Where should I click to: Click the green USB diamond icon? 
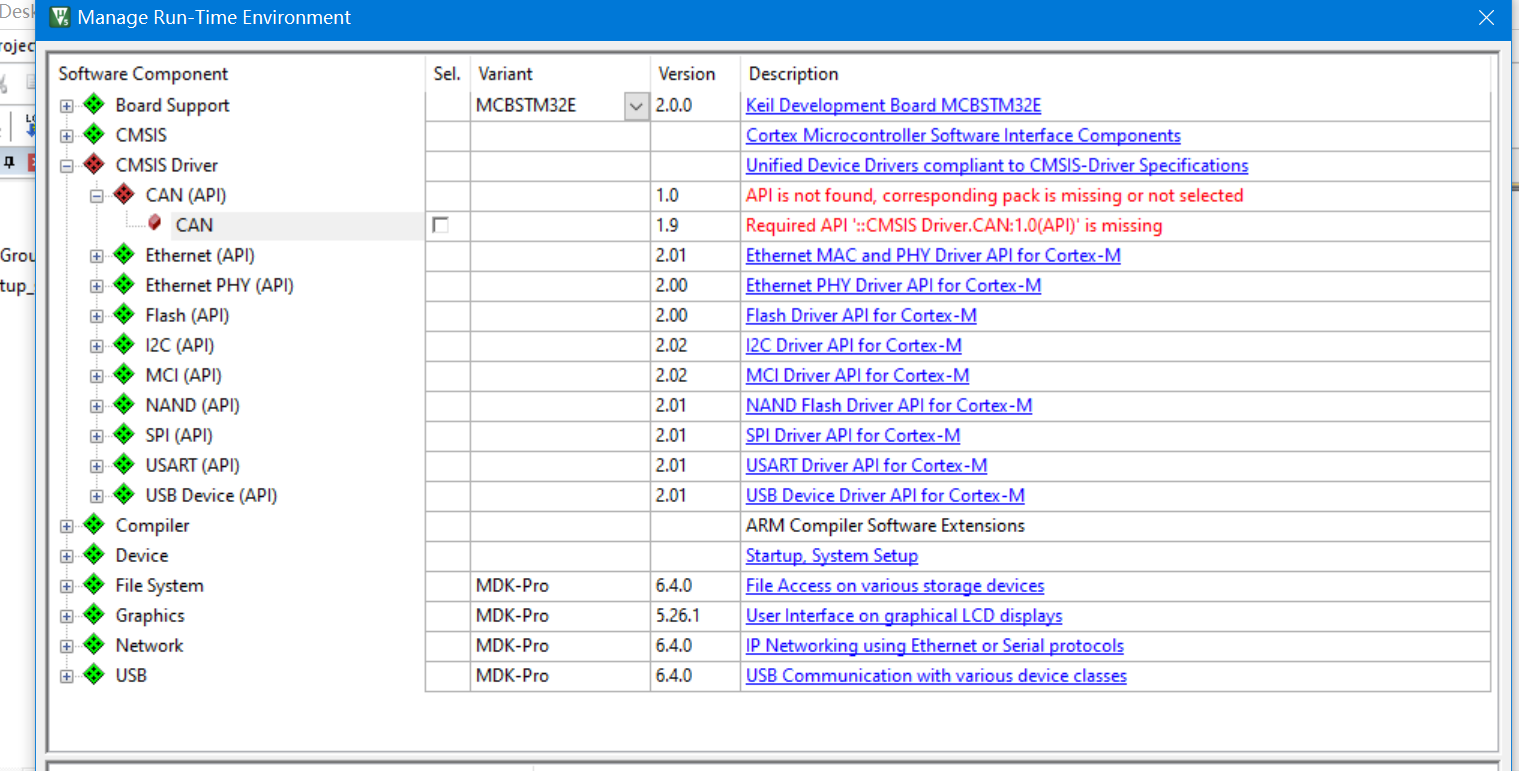tap(94, 675)
